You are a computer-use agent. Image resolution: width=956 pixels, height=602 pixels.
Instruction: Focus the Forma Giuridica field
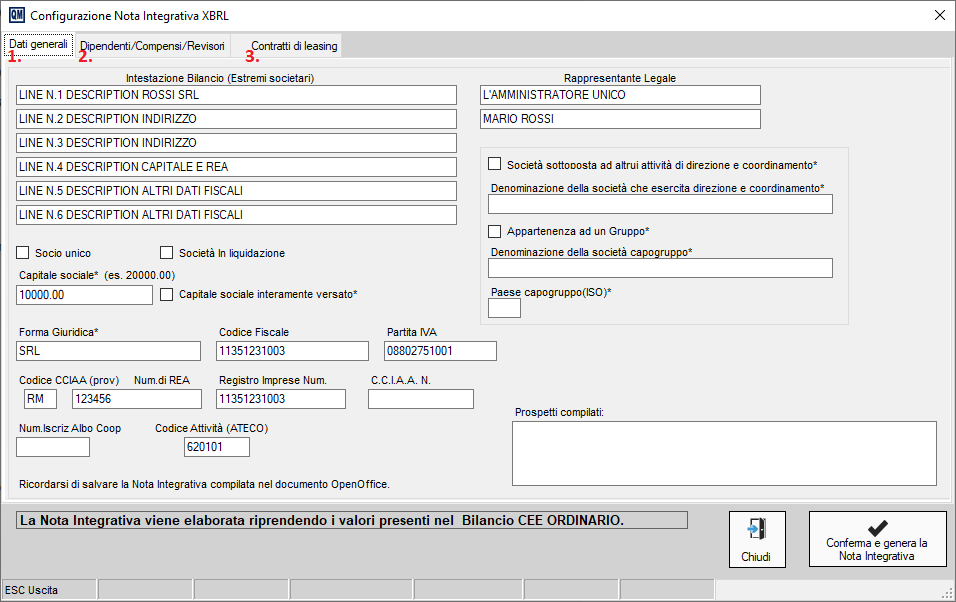[x=109, y=351]
